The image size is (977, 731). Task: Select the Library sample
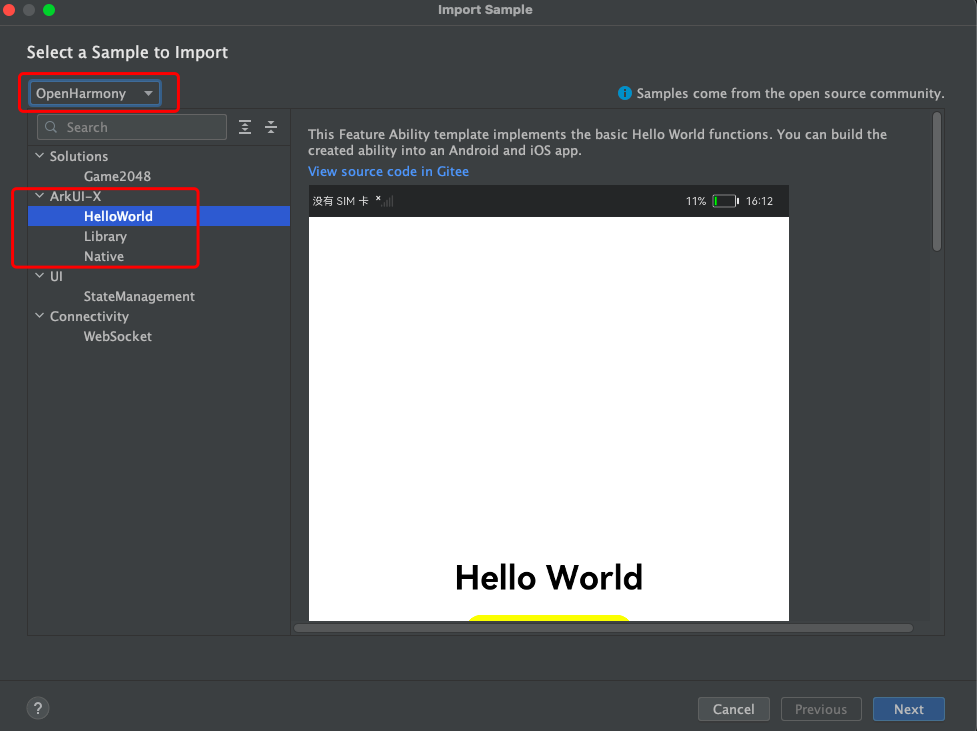tap(105, 236)
